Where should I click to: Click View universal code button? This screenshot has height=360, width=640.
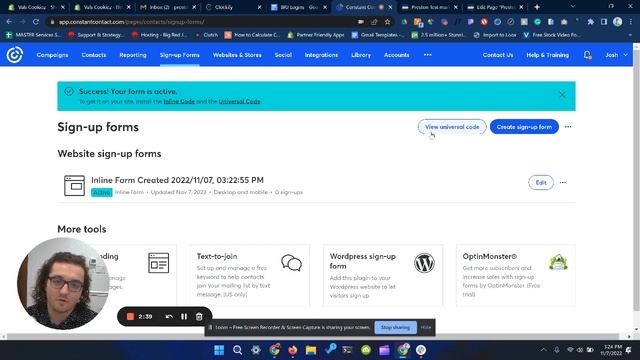coord(452,127)
